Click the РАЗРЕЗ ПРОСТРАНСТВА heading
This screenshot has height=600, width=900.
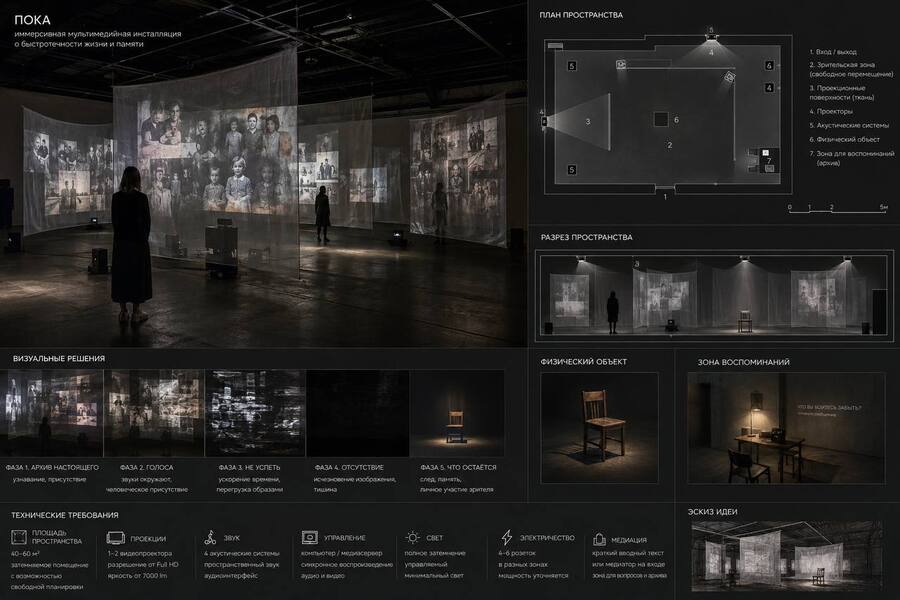coord(586,237)
